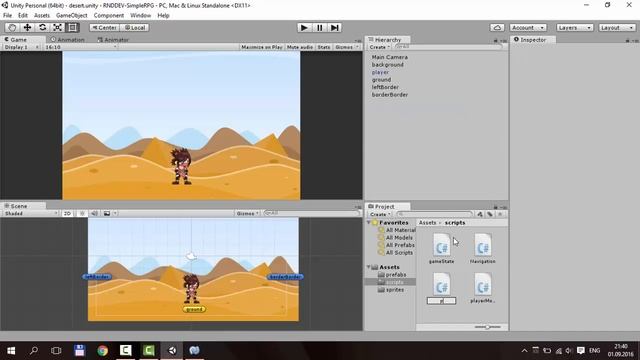This screenshot has height=360, width=640.
Task: Select the Hand tool in the toolbar
Action: click(x=12, y=27)
